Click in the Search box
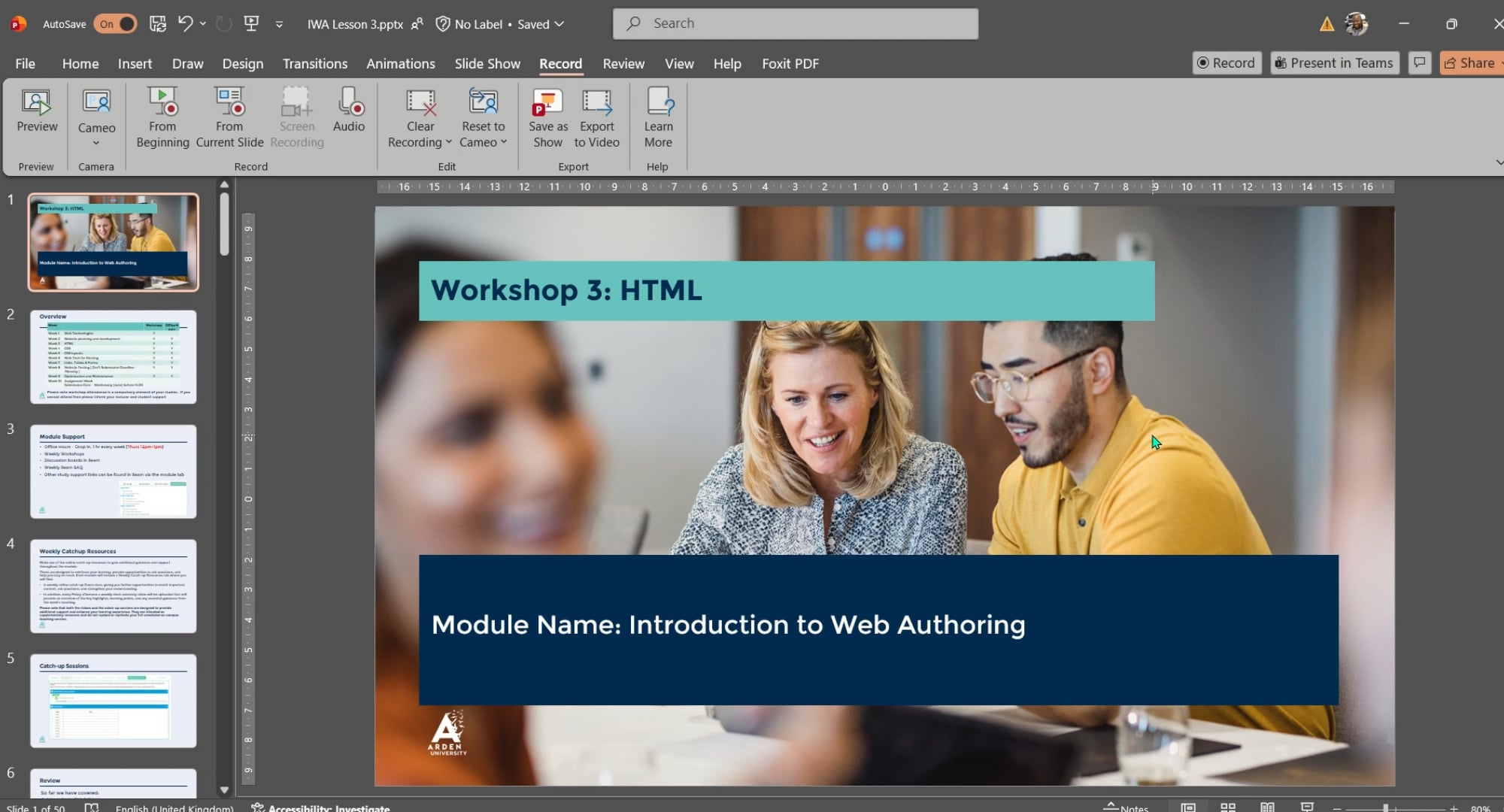The height and width of the screenshot is (812, 1504). (x=796, y=24)
